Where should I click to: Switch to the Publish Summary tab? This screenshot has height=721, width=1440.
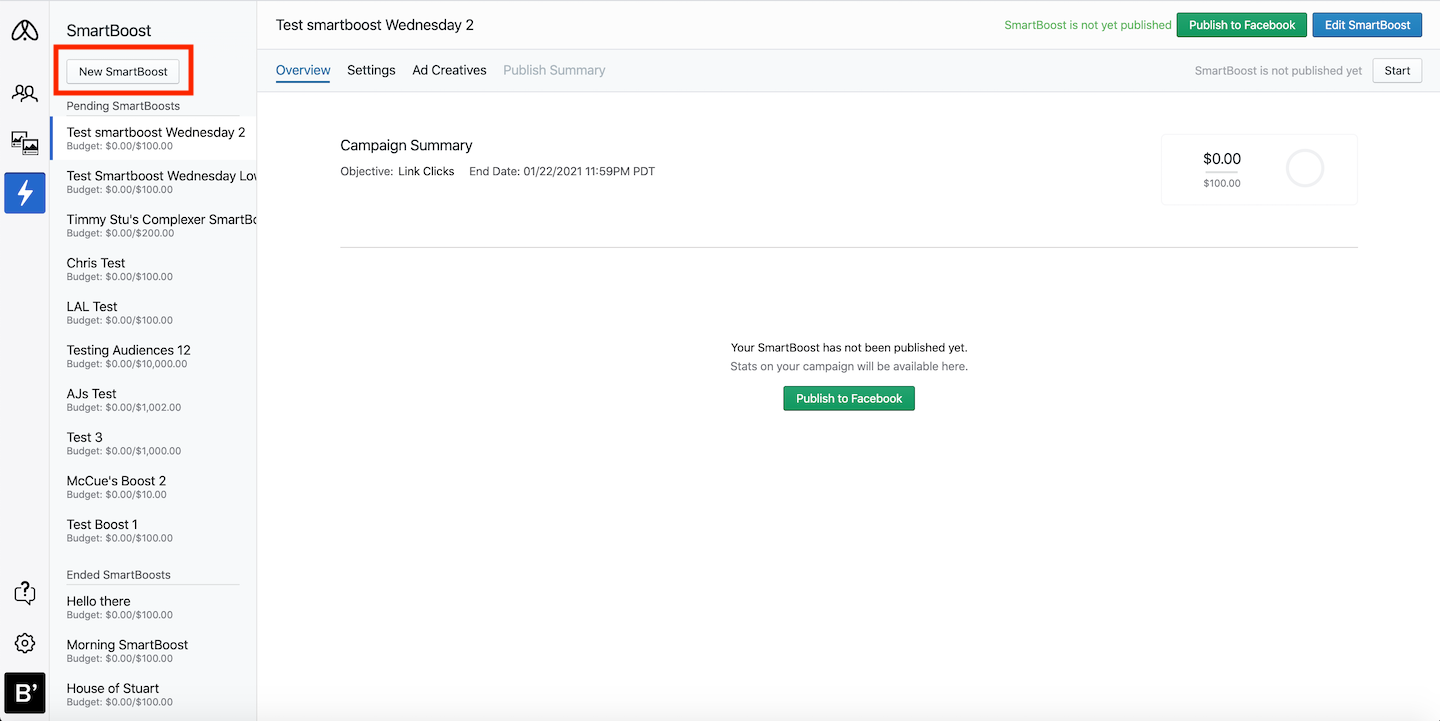554,70
